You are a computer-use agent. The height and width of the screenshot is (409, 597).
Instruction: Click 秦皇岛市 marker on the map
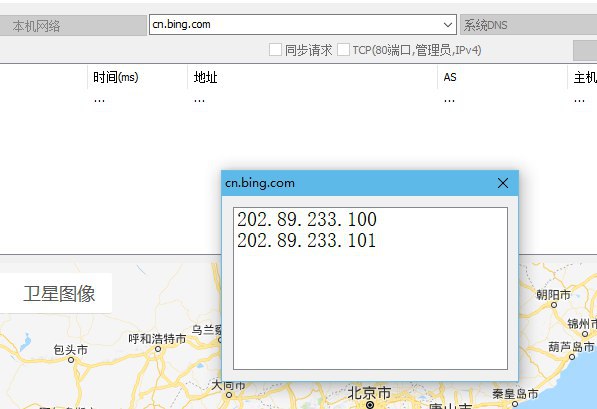tap(515, 404)
